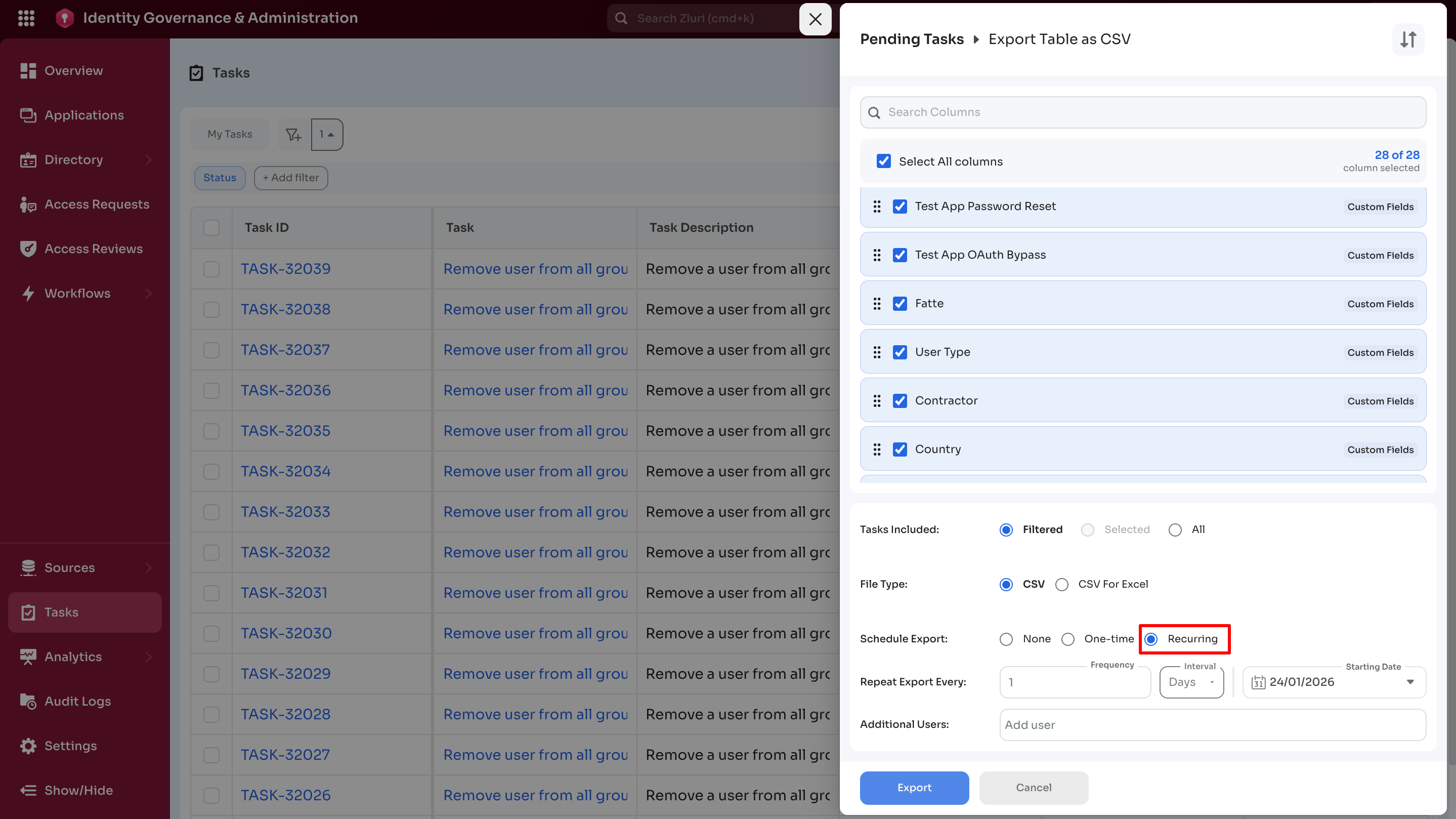
Task: Switch to the My Tasks tab
Action: pyautogui.click(x=230, y=134)
